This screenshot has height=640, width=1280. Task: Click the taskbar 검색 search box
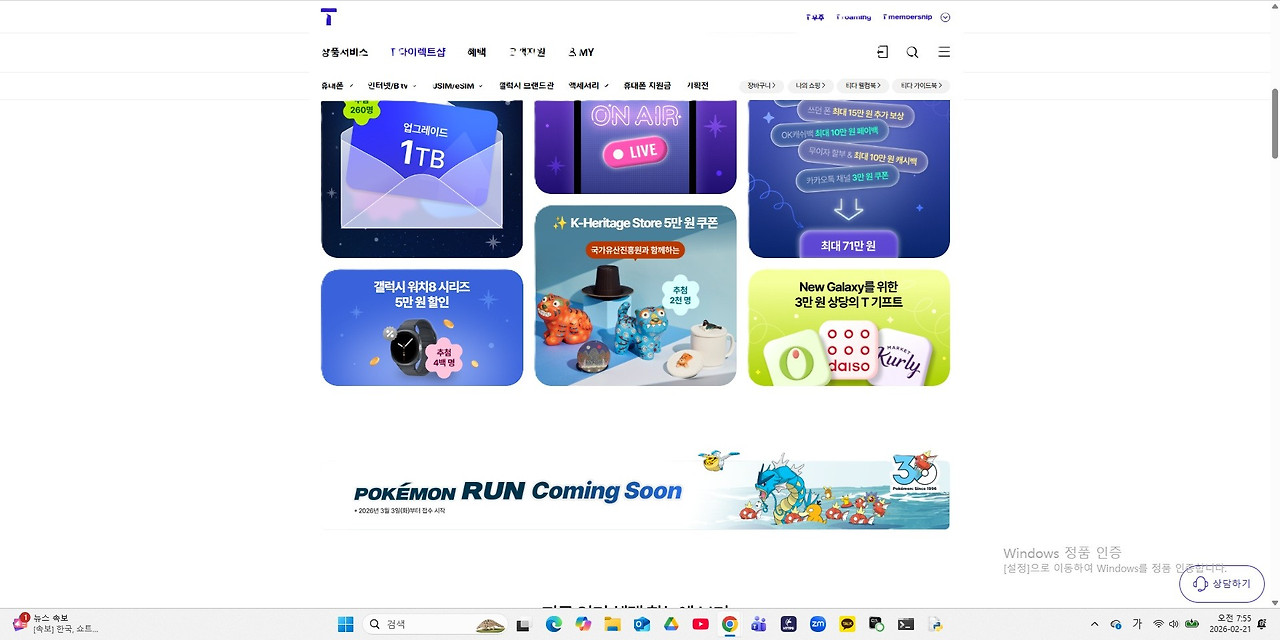coord(435,624)
